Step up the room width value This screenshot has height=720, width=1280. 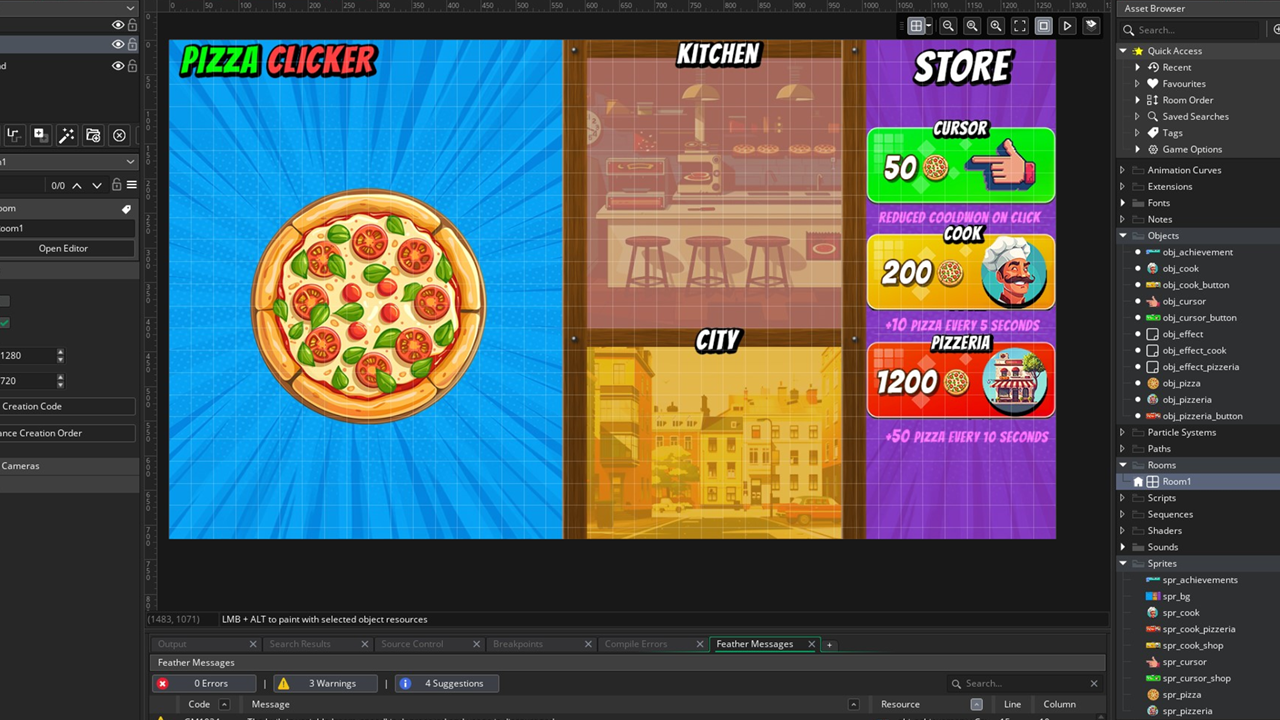click(60, 351)
